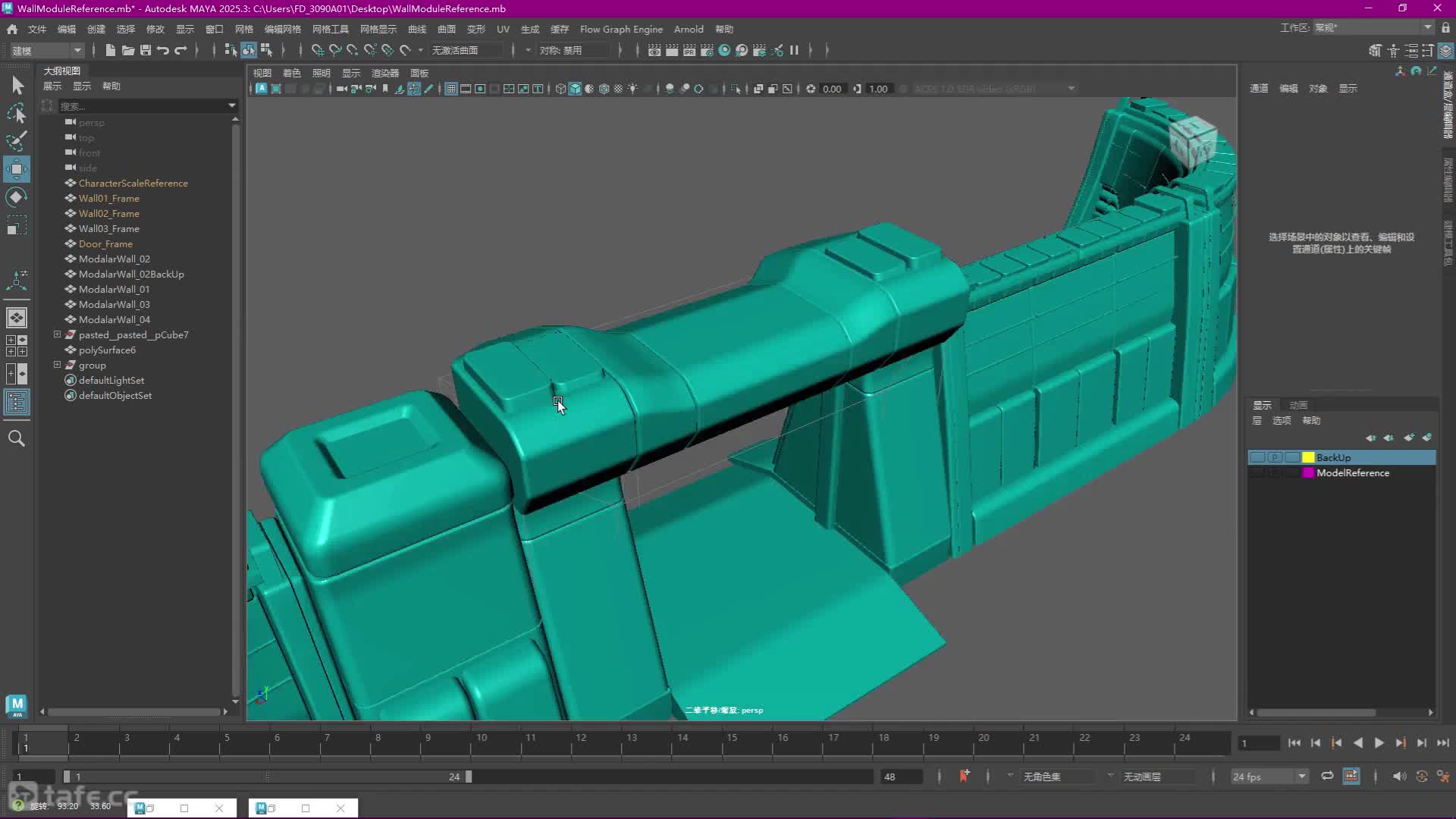Screen dimensions: 1456x819
Task: Click the Save scene icon
Action: coord(145,50)
